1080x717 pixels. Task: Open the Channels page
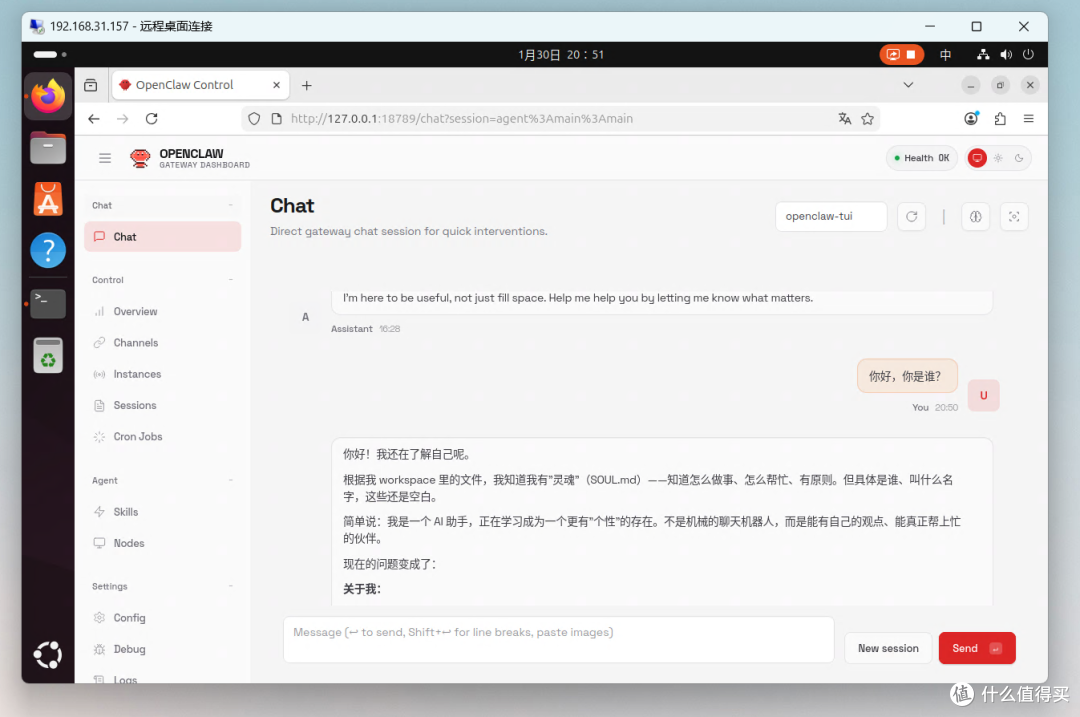[163, 342]
